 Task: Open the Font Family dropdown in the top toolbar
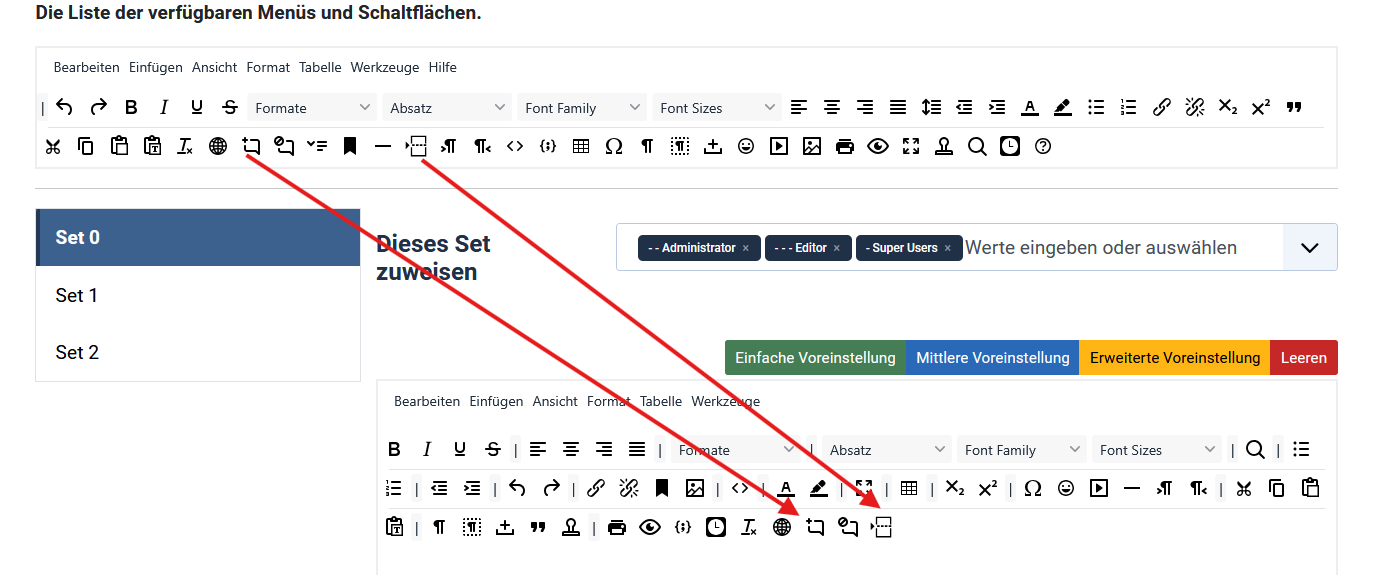pyautogui.click(x=583, y=107)
